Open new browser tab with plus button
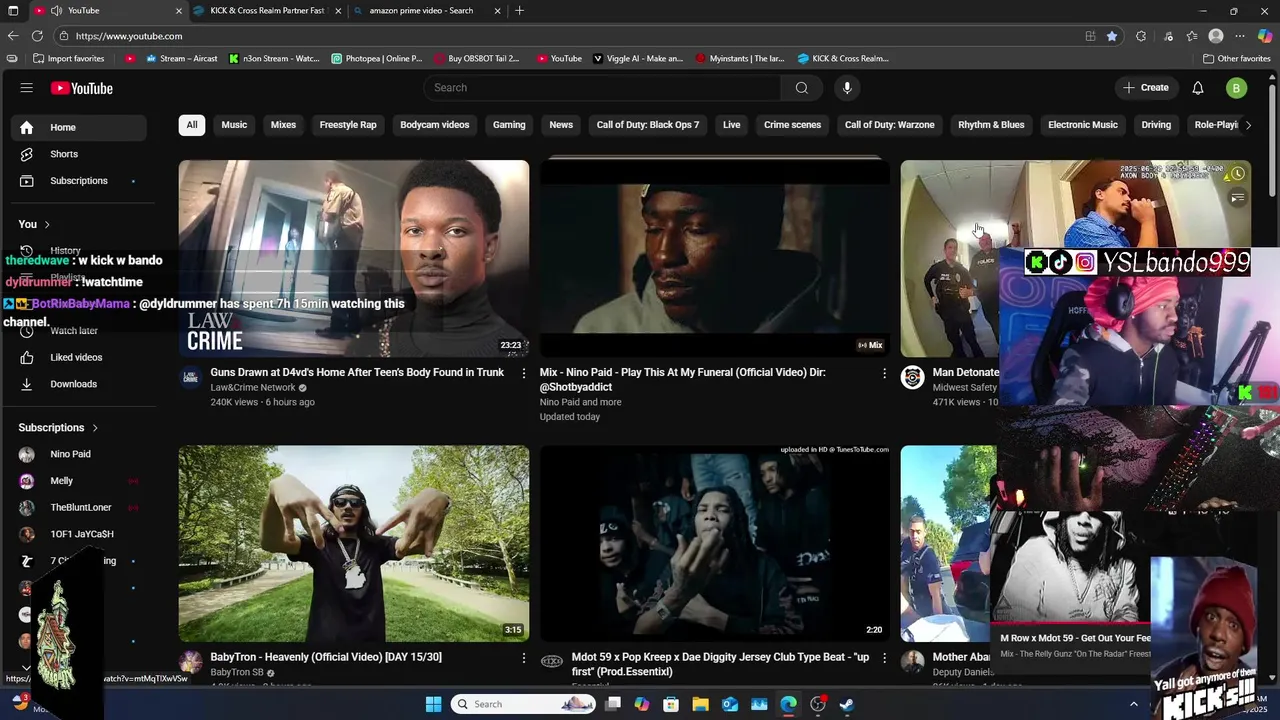1280x720 pixels. [x=519, y=11]
